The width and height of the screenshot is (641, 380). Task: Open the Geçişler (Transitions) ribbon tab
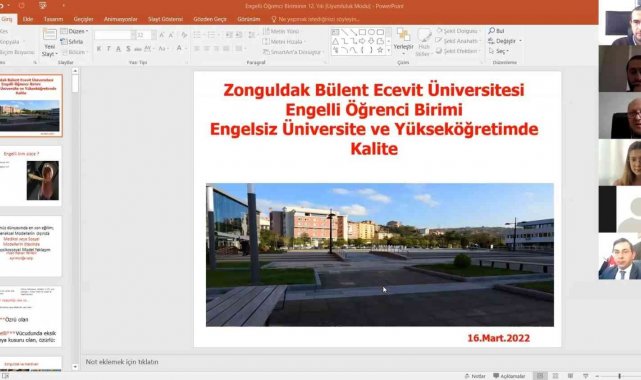click(x=83, y=19)
